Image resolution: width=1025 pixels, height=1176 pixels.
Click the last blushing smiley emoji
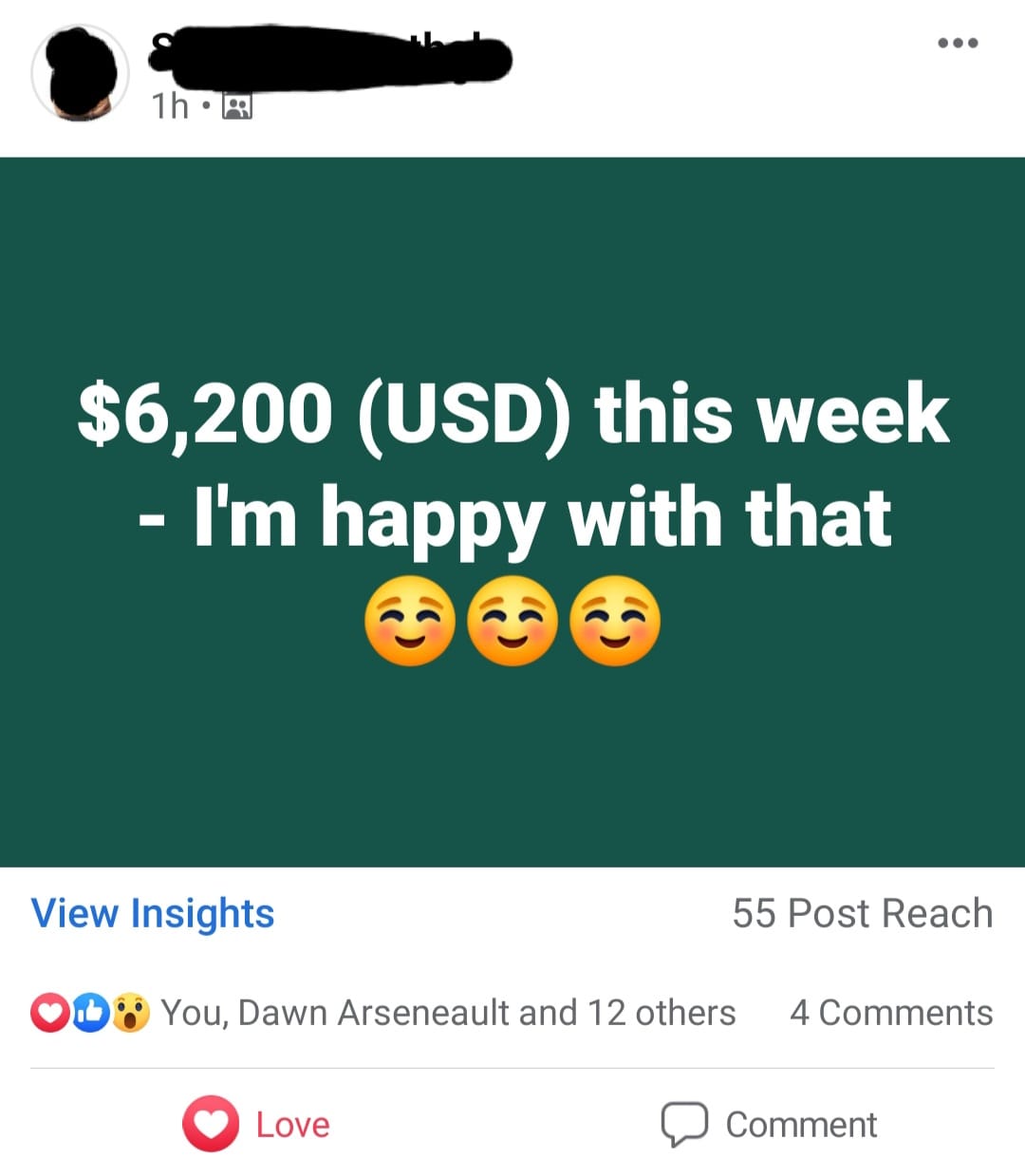pos(615,621)
